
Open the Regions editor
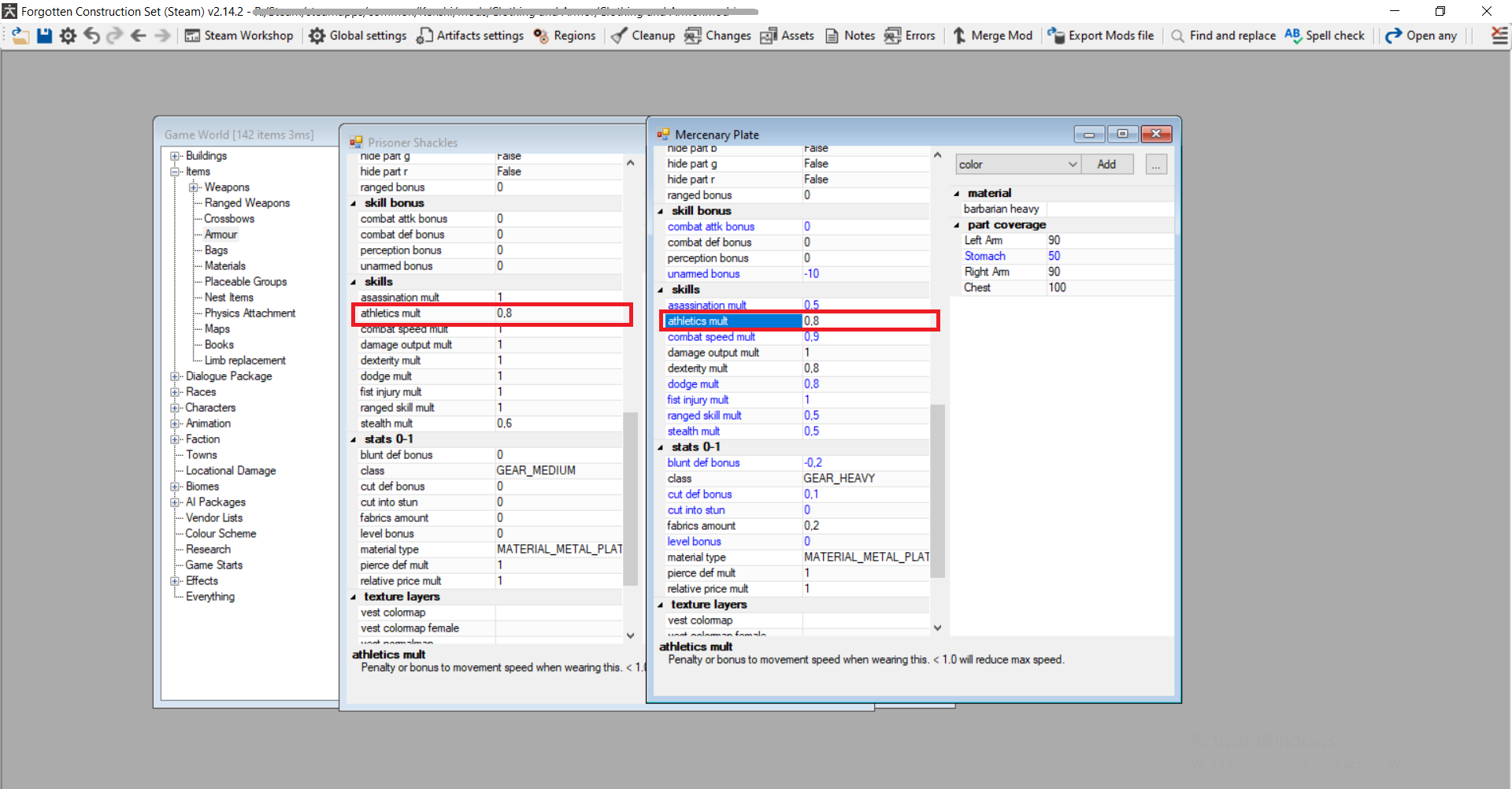[565, 35]
